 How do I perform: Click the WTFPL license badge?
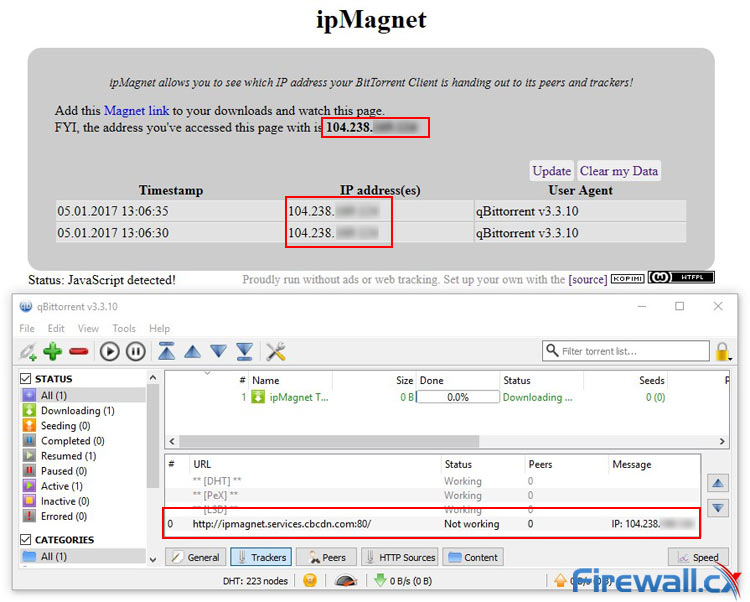click(681, 277)
